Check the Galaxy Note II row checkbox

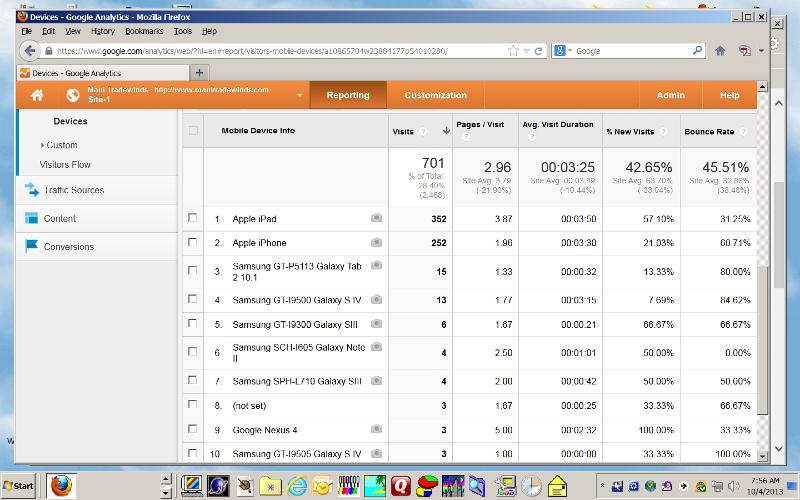tap(192, 352)
